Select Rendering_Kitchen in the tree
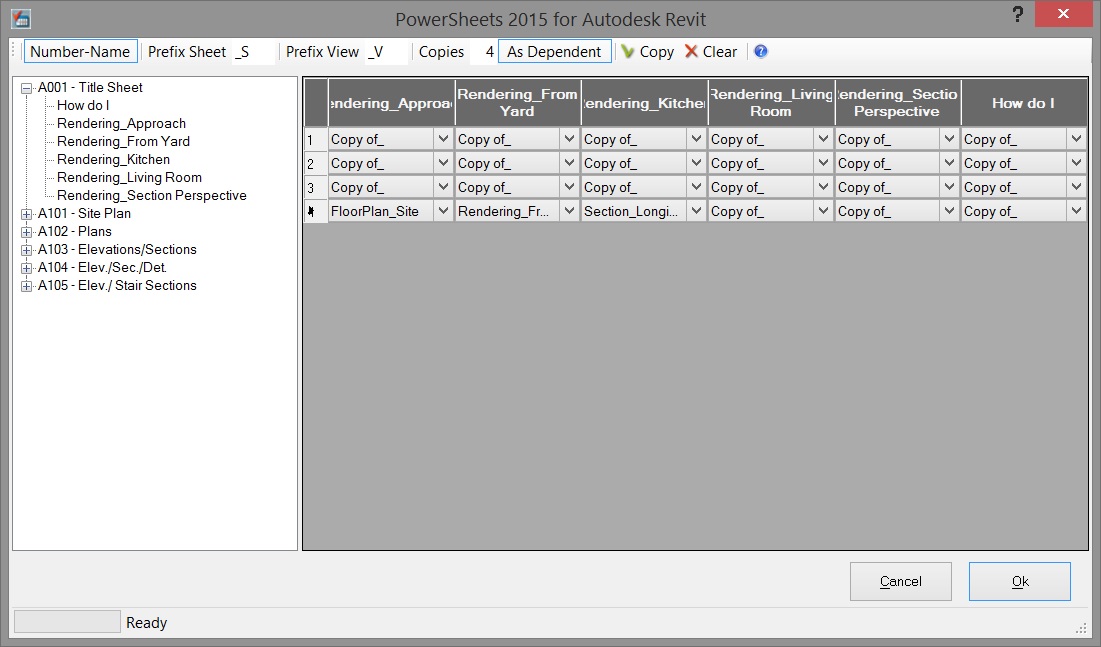The width and height of the screenshot is (1101, 647). 113,159
